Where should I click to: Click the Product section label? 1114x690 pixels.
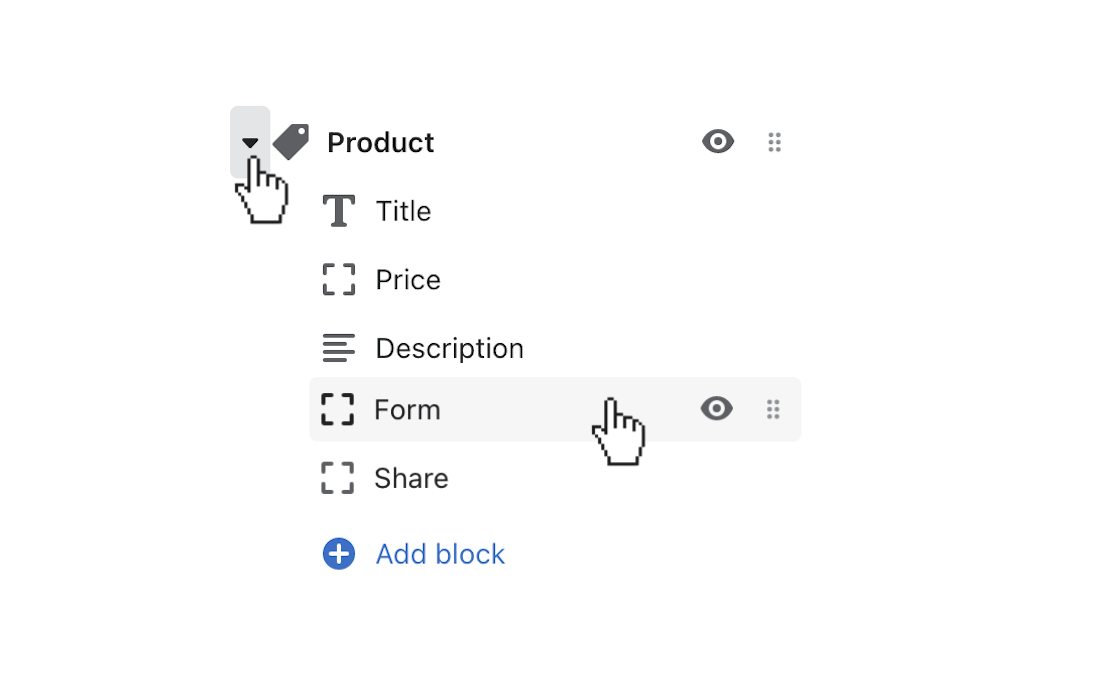click(380, 141)
